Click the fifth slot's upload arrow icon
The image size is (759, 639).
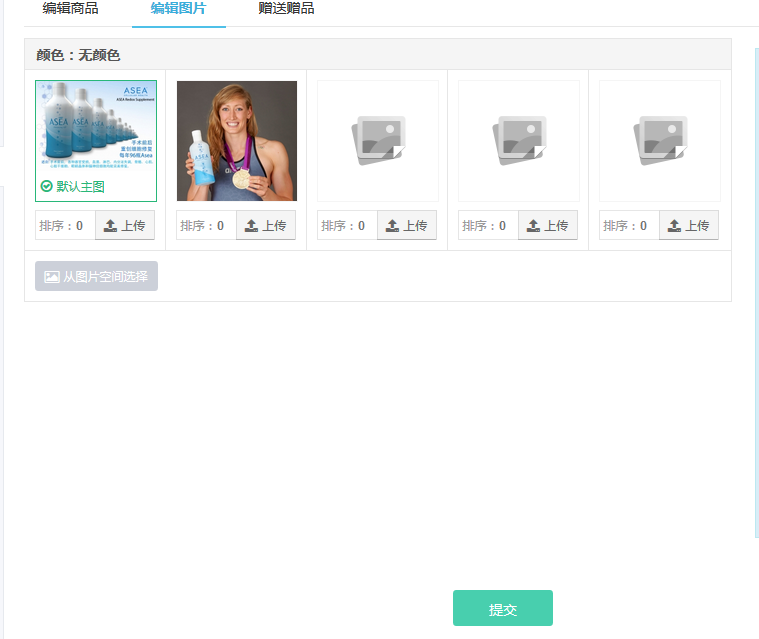click(x=674, y=226)
